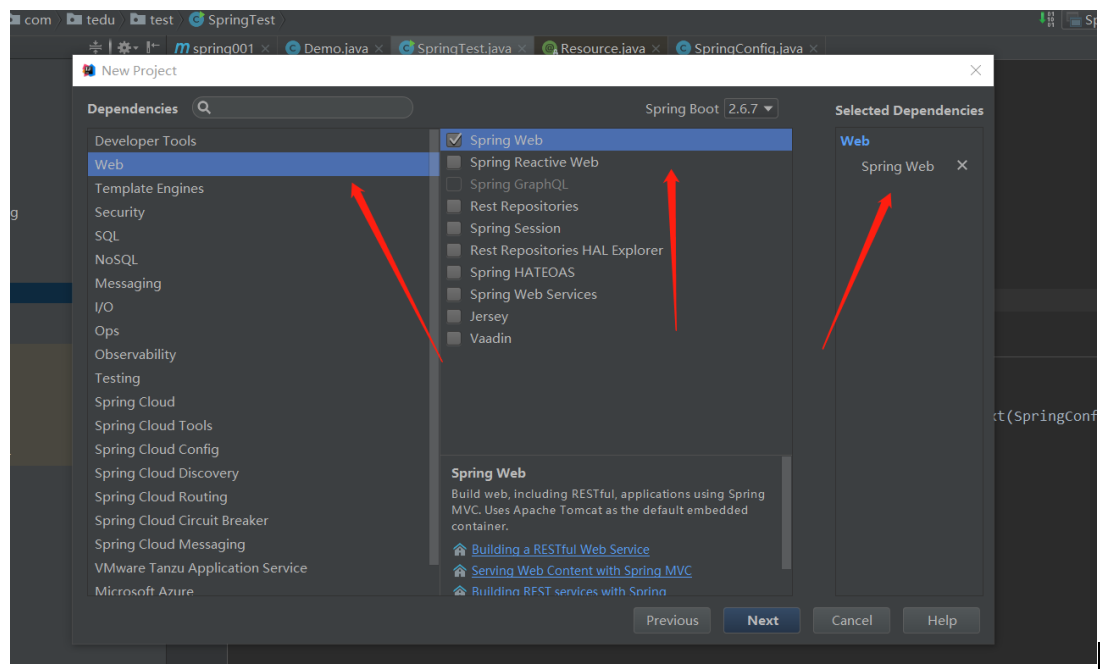
Task: Select the Spring Cloud Routing category
Action: [258, 497]
